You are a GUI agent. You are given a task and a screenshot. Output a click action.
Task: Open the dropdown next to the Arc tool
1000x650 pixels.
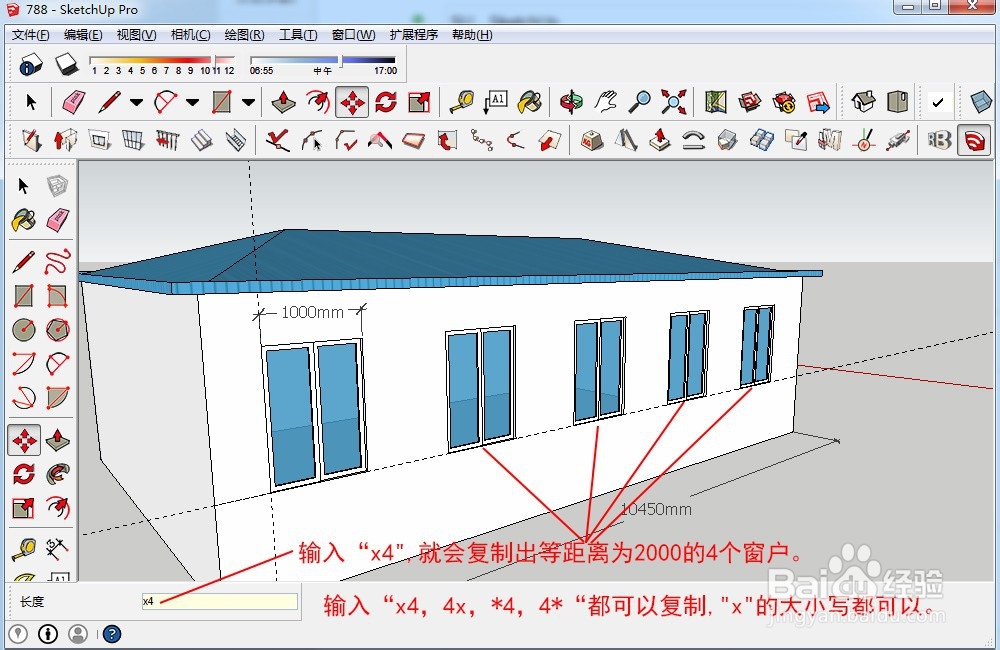[x=192, y=102]
